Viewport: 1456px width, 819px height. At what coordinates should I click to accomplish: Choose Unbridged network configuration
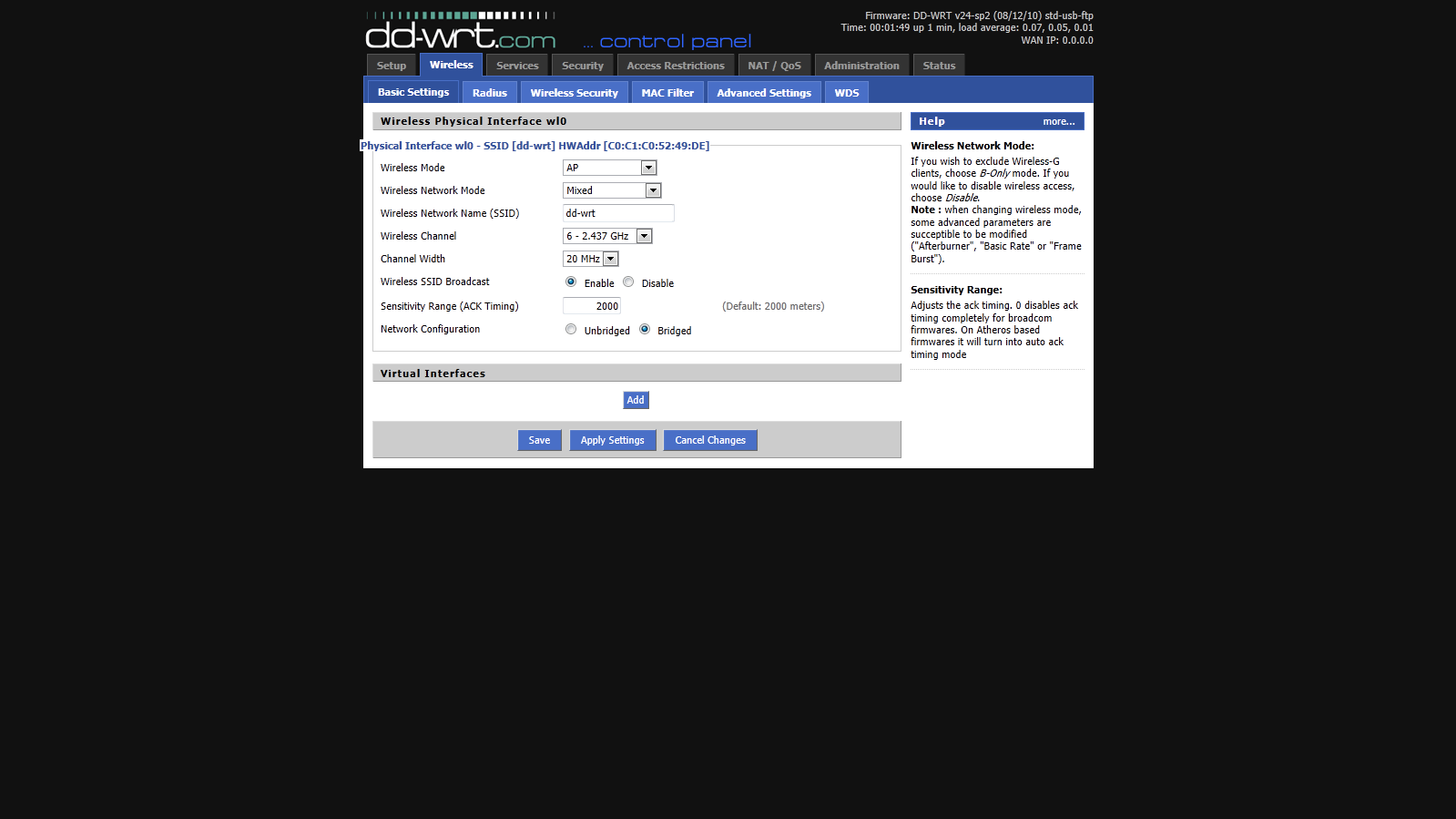[571, 330]
